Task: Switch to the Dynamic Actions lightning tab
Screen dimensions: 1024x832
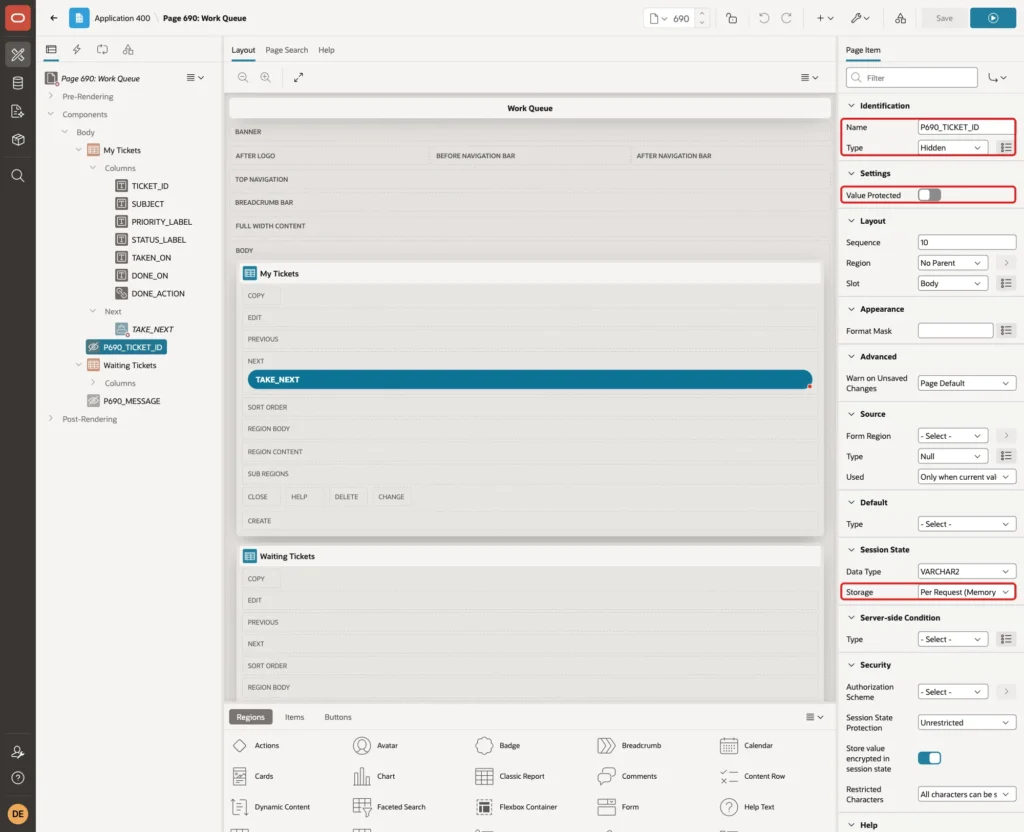Action: 76,50
